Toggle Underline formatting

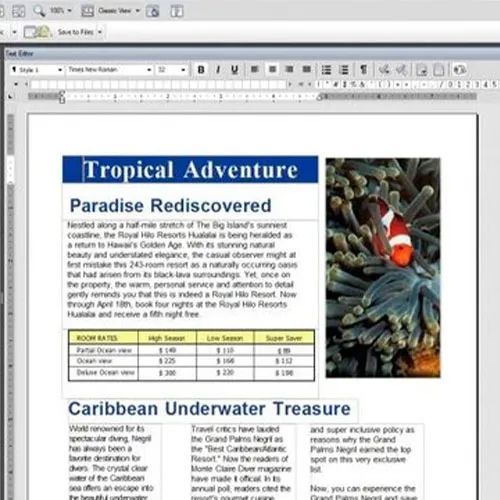[235, 70]
